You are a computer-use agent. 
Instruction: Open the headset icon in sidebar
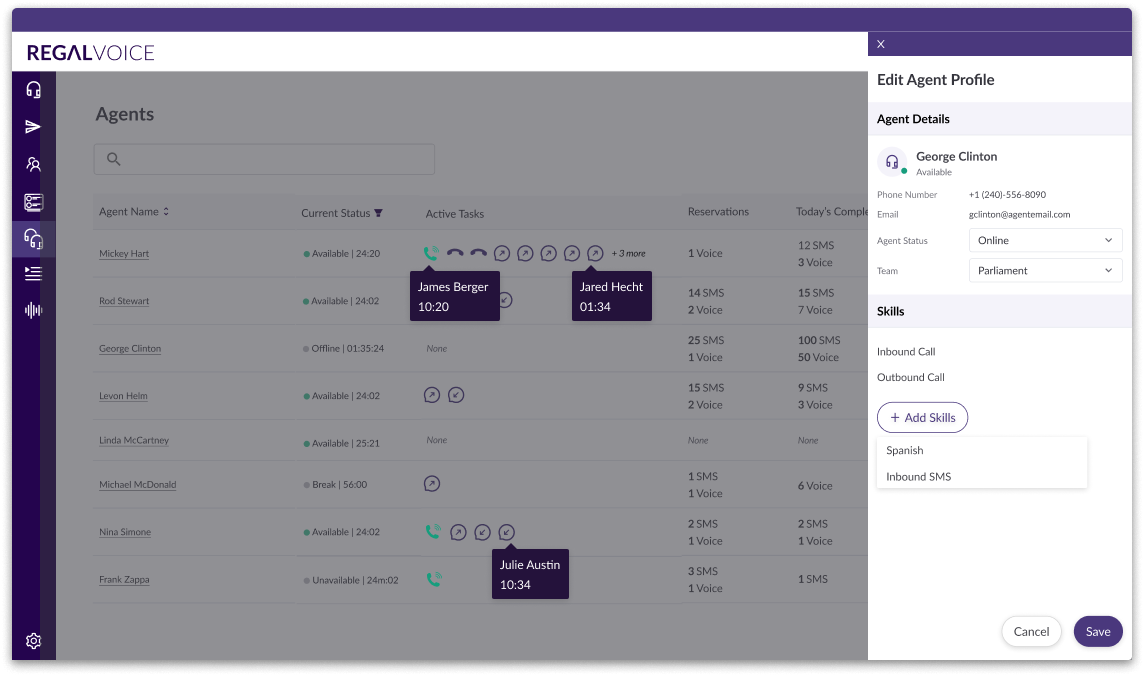click(34, 90)
